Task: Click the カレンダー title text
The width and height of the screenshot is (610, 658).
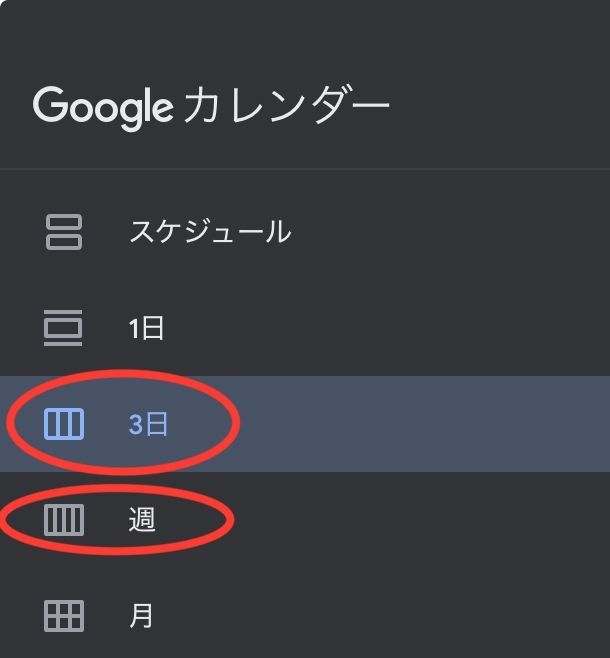Action: (286, 106)
